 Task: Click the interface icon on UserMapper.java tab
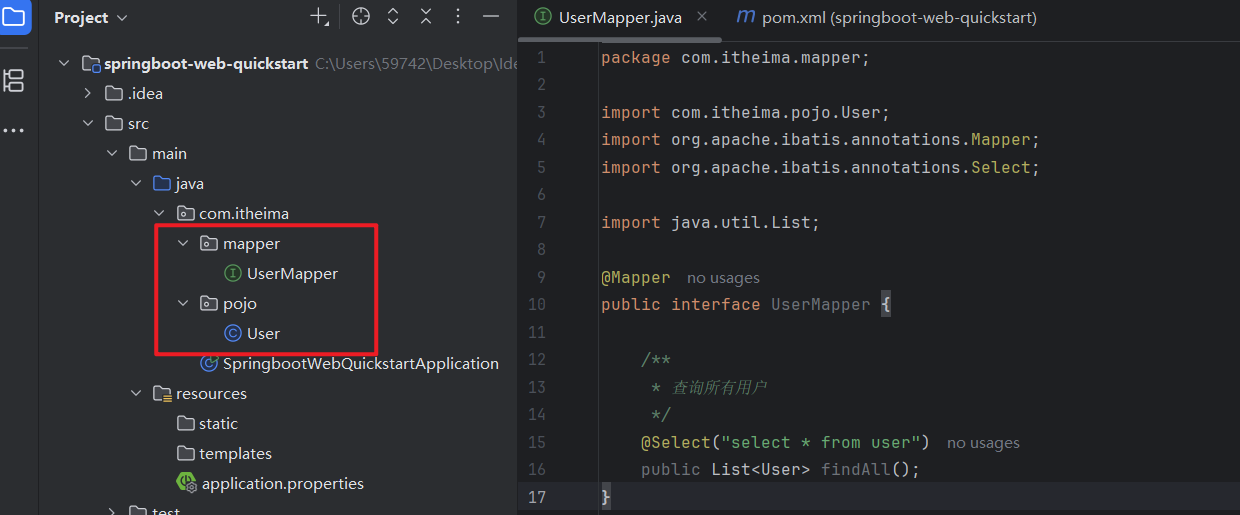tap(543, 17)
